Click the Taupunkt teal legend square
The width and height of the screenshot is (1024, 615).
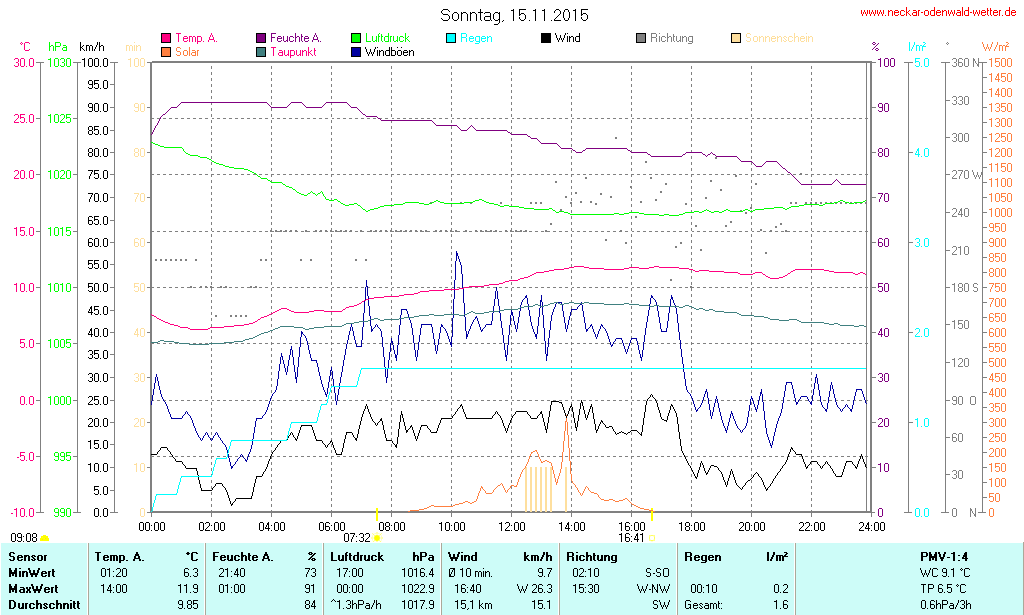click(x=261, y=51)
